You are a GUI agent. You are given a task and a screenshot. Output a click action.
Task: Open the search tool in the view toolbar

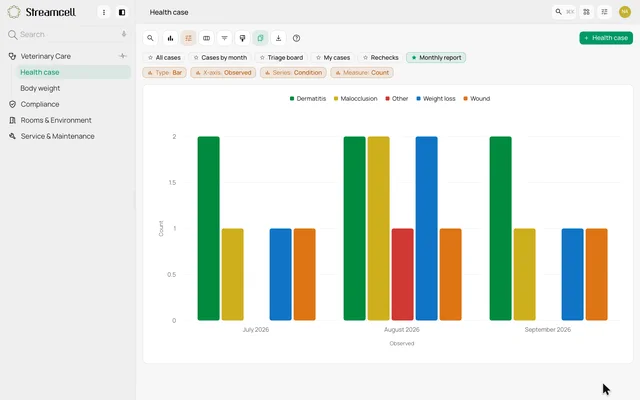(x=150, y=38)
